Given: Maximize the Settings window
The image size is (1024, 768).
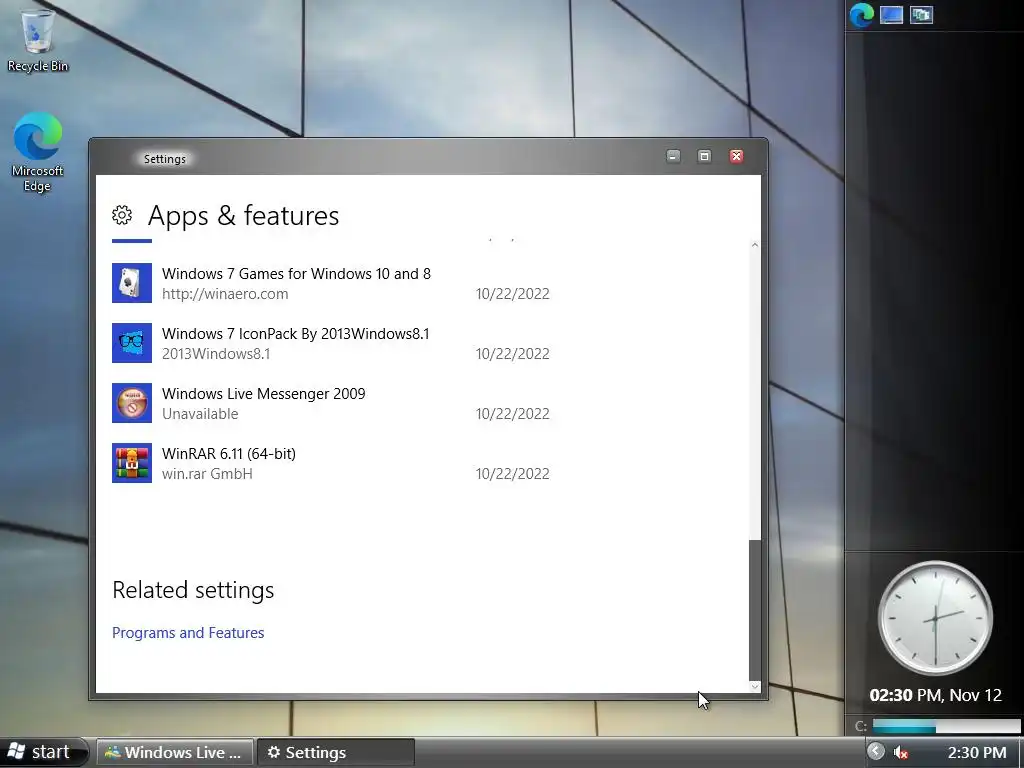Looking at the screenshot, I should (x=705, y=156).
